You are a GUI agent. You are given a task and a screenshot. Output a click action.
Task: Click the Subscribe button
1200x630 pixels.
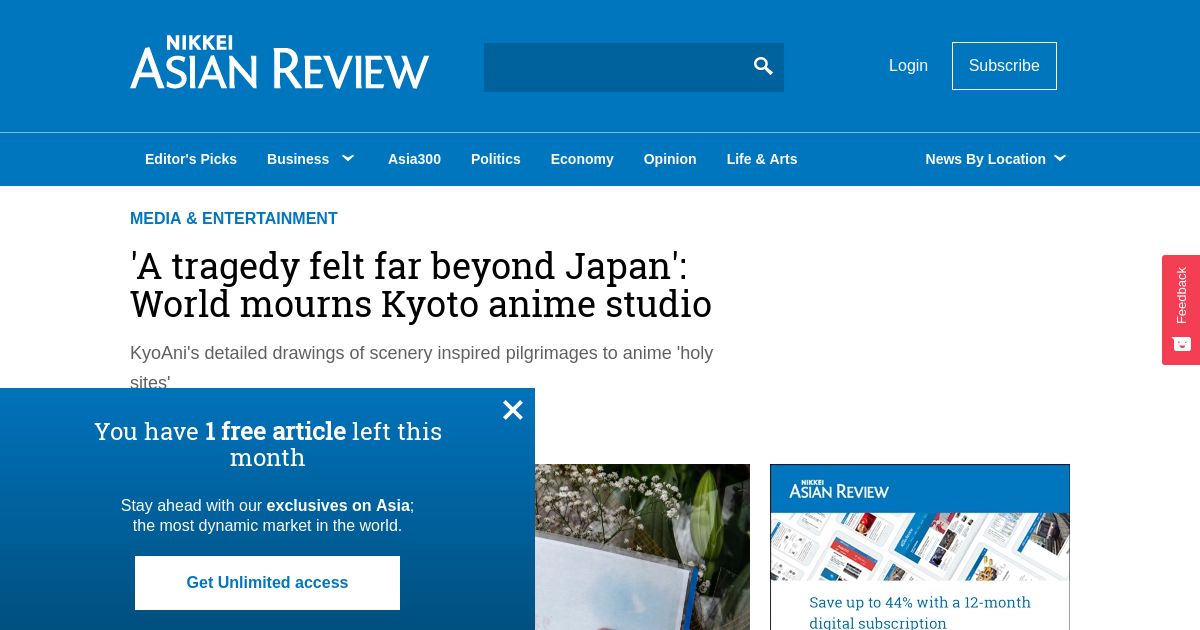point(1004,66)
